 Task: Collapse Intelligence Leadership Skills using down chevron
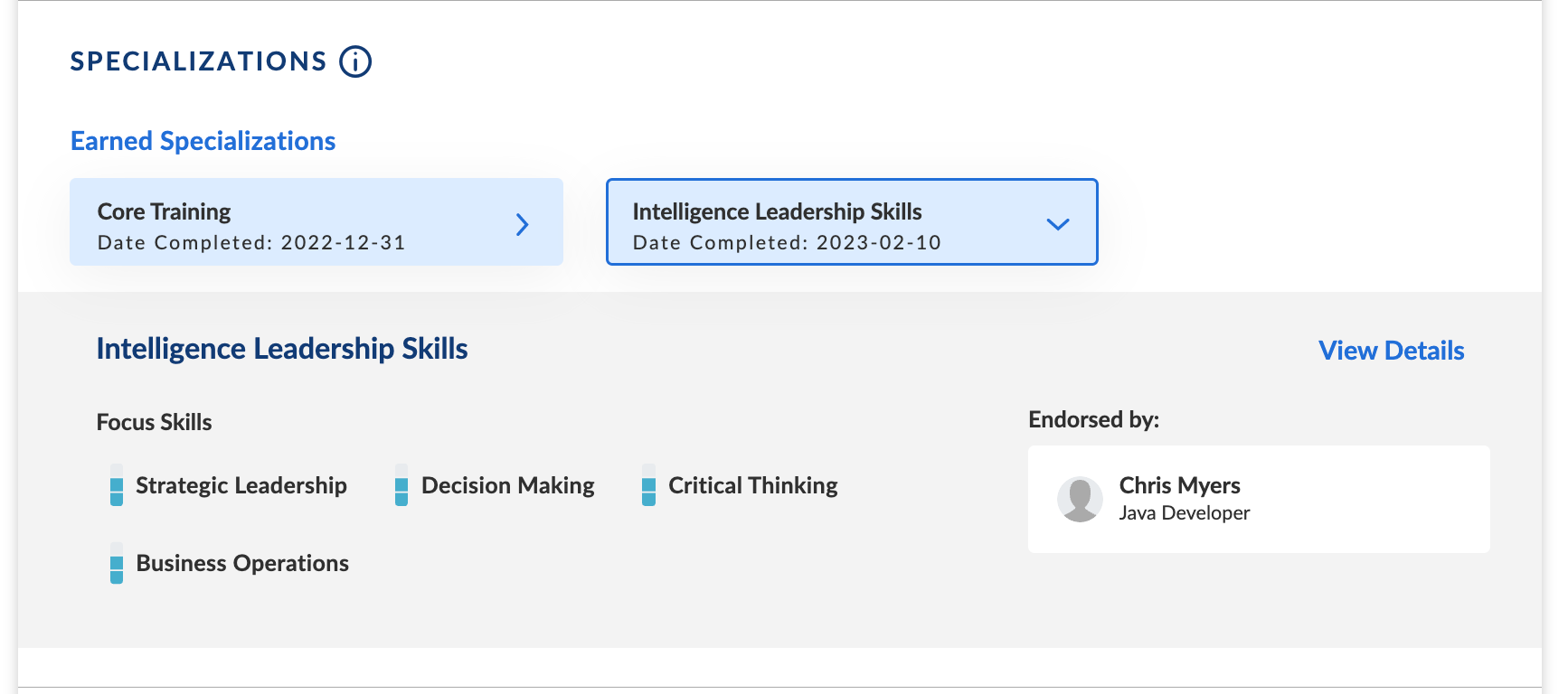pyautogui.click(x=1057, y=224)
